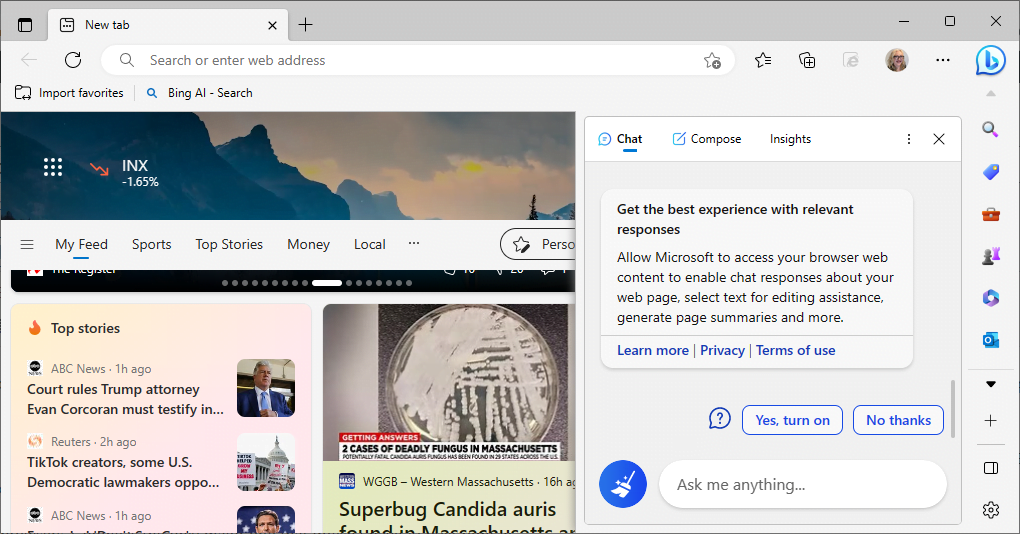Image resolution: width=1020 pixels, height=534 pixels.
Task: Collapse sidebar with up arrow
Action: (x=990, y=94)
